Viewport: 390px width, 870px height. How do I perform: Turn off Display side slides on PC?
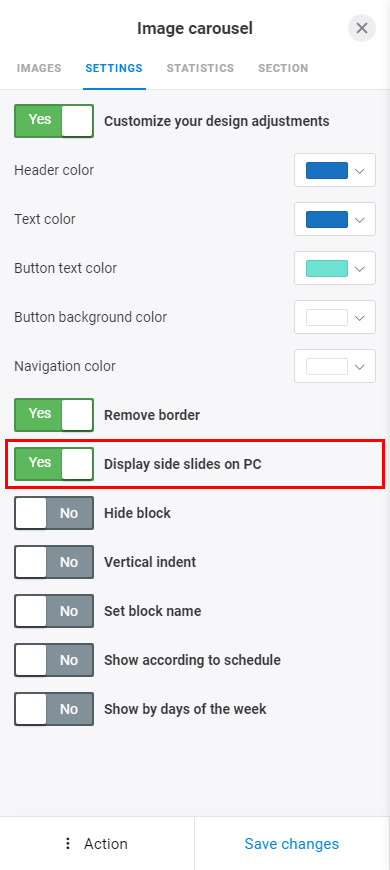pyautogui.click(x=54, y=464)
